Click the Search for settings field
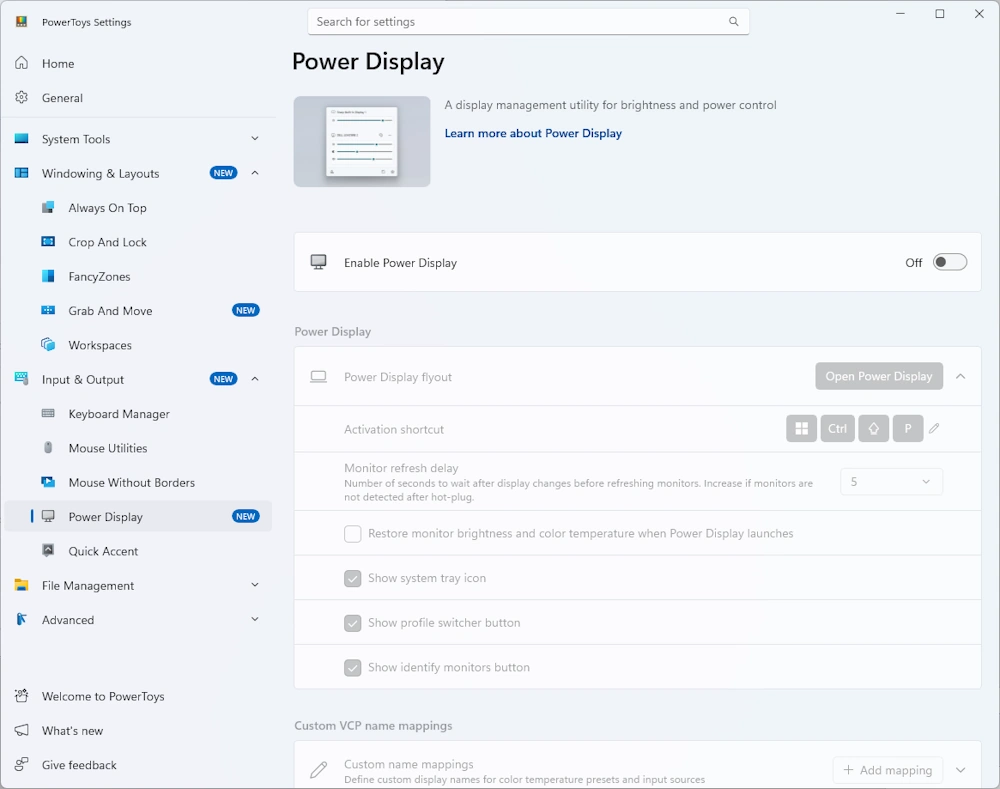 pos(520,22)
